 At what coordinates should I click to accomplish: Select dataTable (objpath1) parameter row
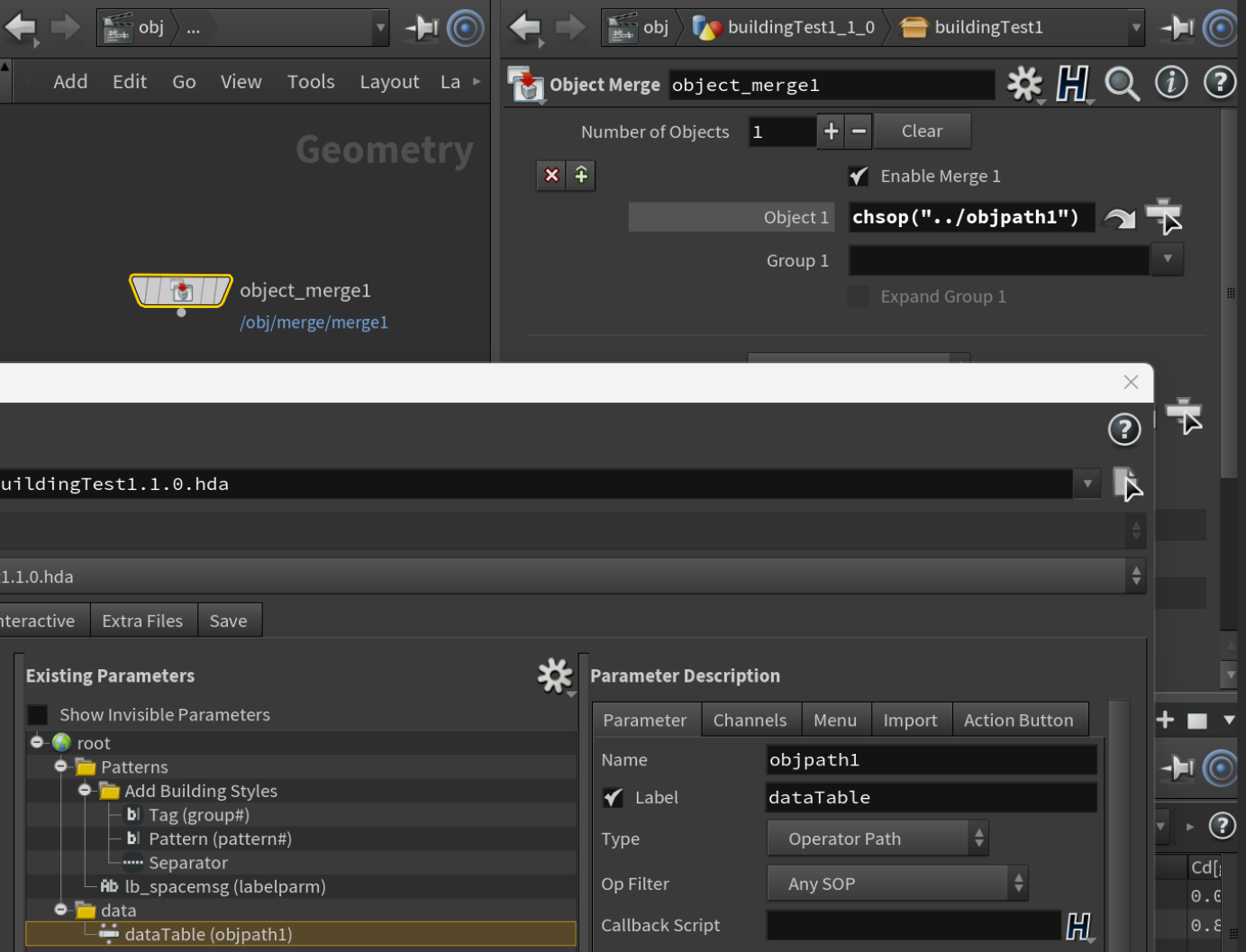coord(301,934)
